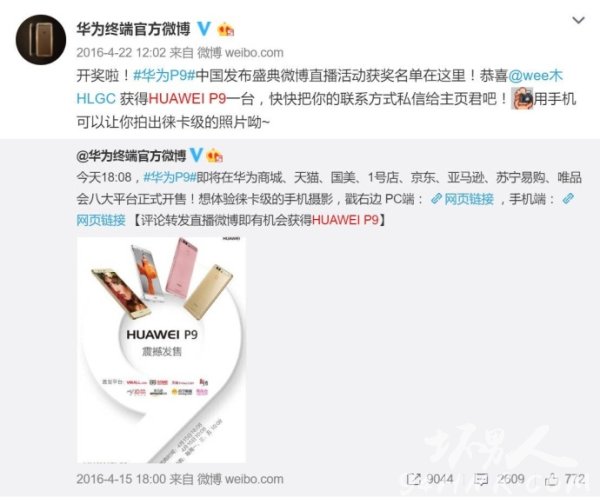
Task: Click the thumbs-up like icon showing 772
Action: click(x=551, y=479)
